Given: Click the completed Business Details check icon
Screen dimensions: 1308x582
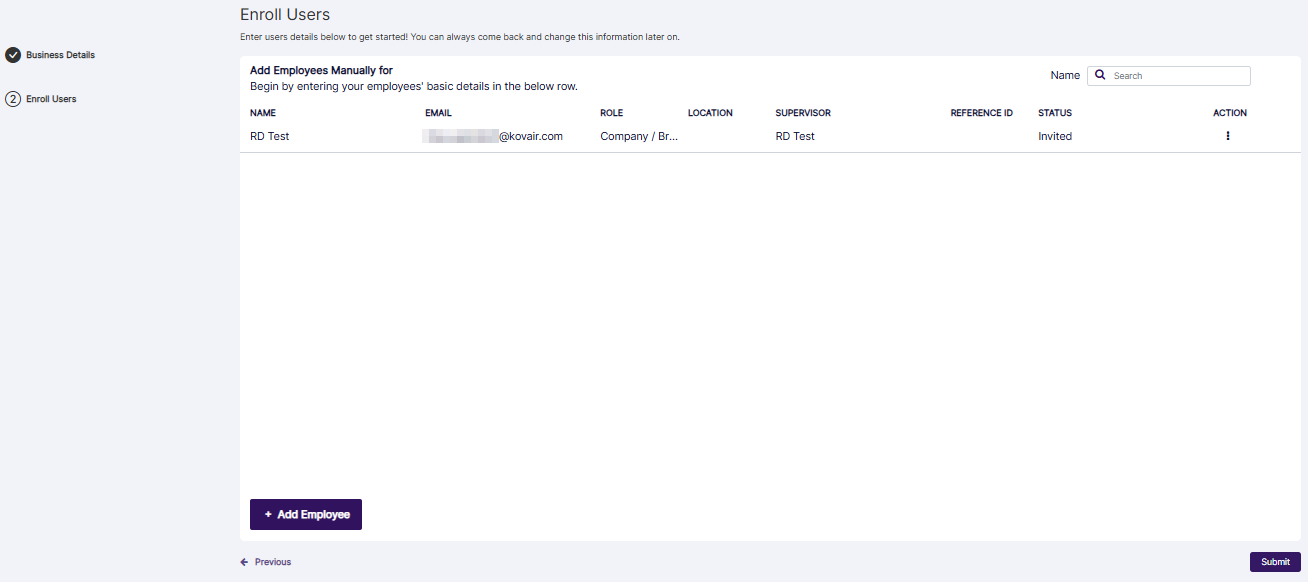Looking at the screenshot, I should point(13,55).
